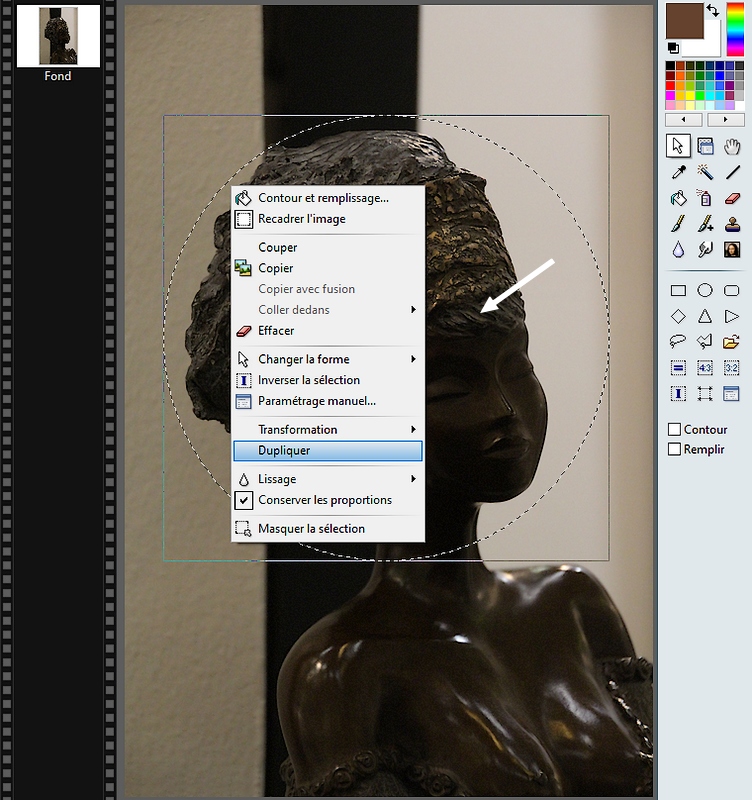Select the layer manager tool icon
752x800 pixels.
pos(705,146)
